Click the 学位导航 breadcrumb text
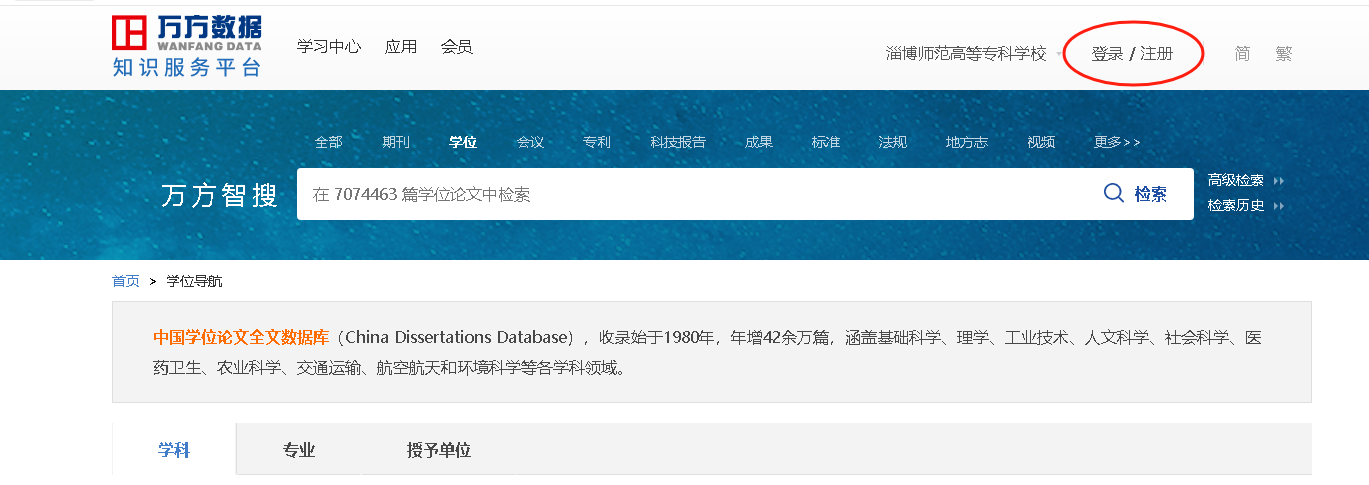This screenshot has width=1369, height=485. [194, 281]
